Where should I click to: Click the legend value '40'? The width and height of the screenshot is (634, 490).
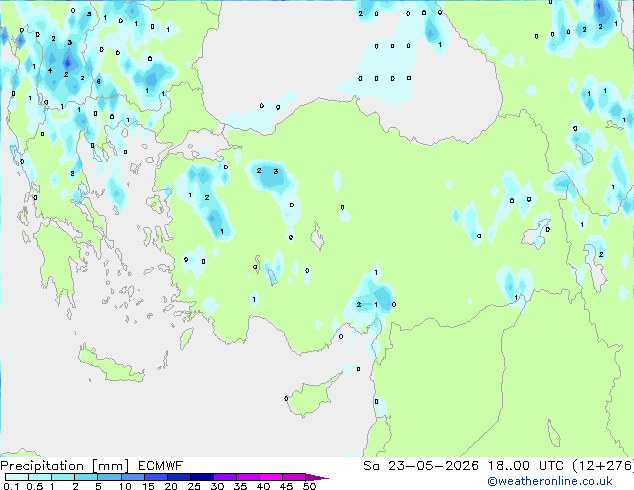coord(263,486)
